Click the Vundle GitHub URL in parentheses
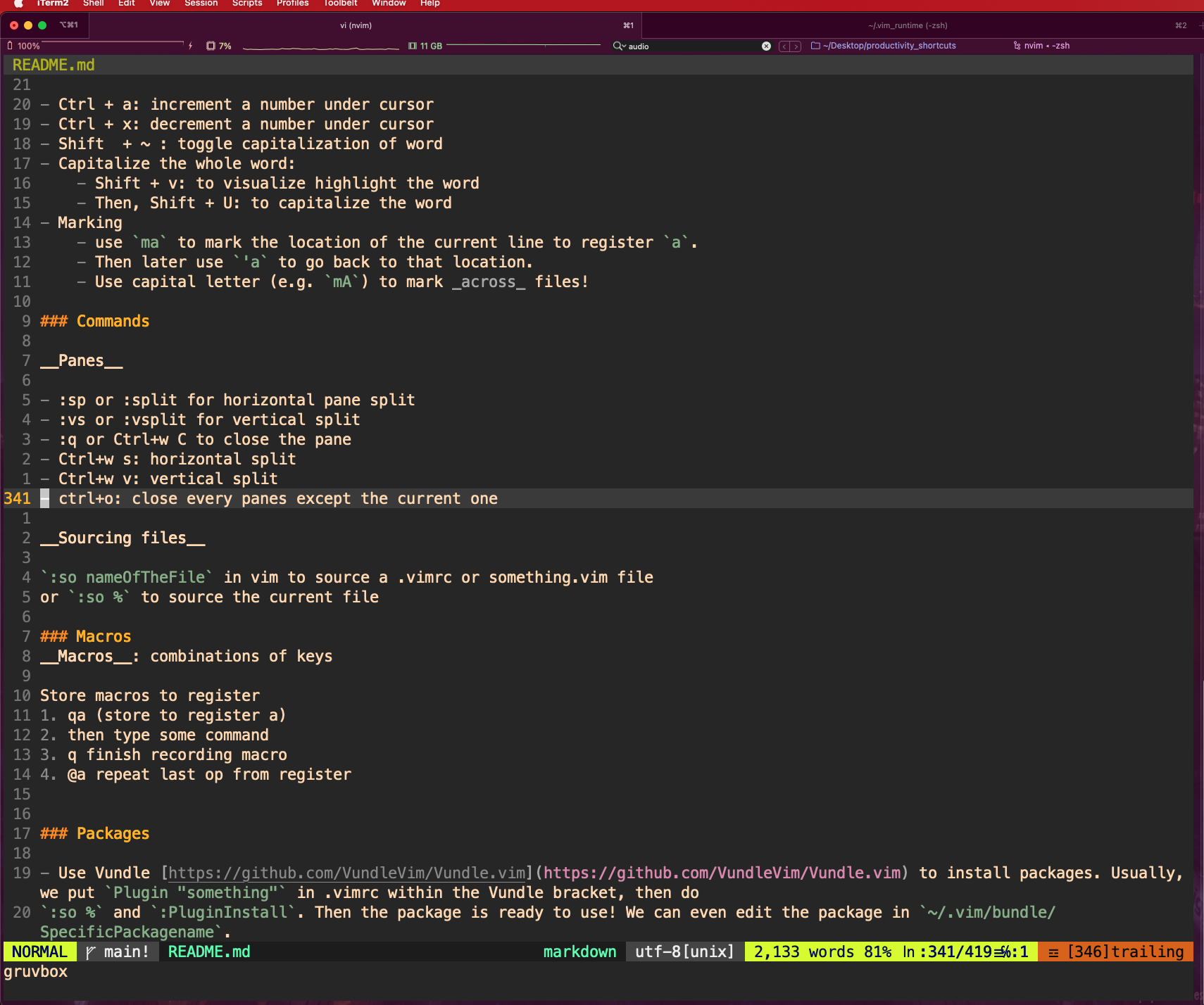This screenshot has width=1204, height=1005. tap(722, 873)
